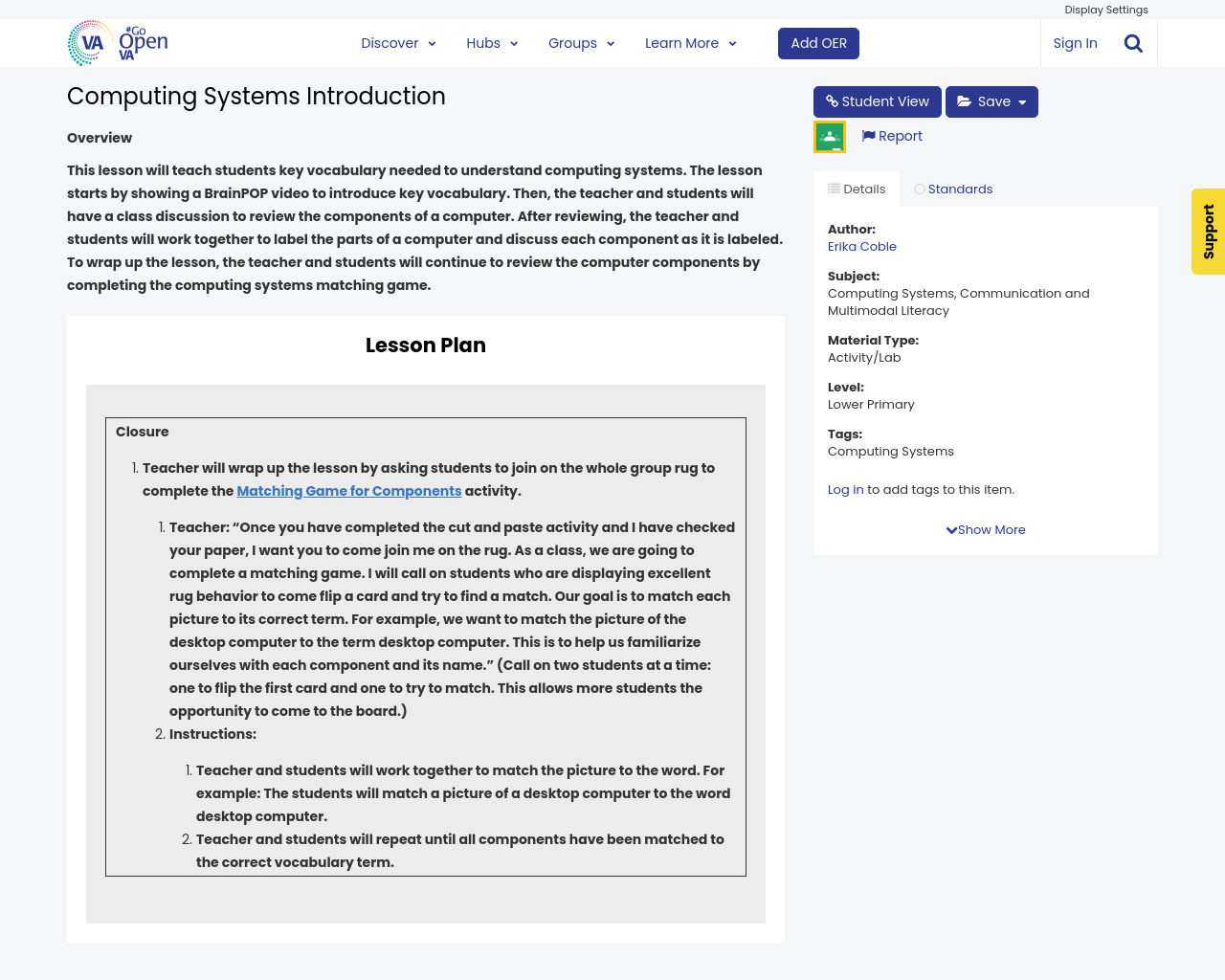
Task: Open the GoOpenVA home logo
Action: tap(117, 42)
